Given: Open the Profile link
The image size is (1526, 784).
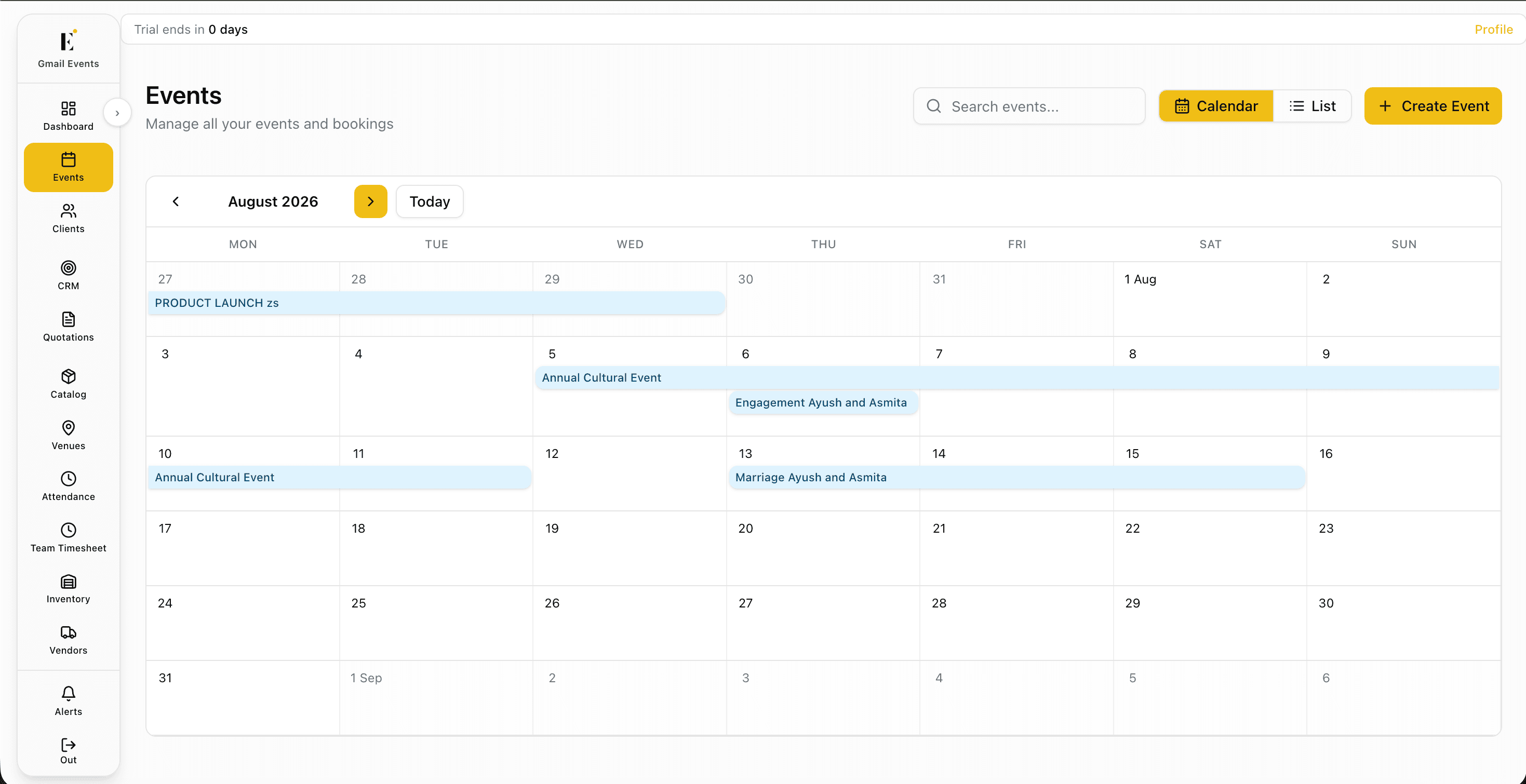Looking at the screenshot, I should tap(1493, 30).
